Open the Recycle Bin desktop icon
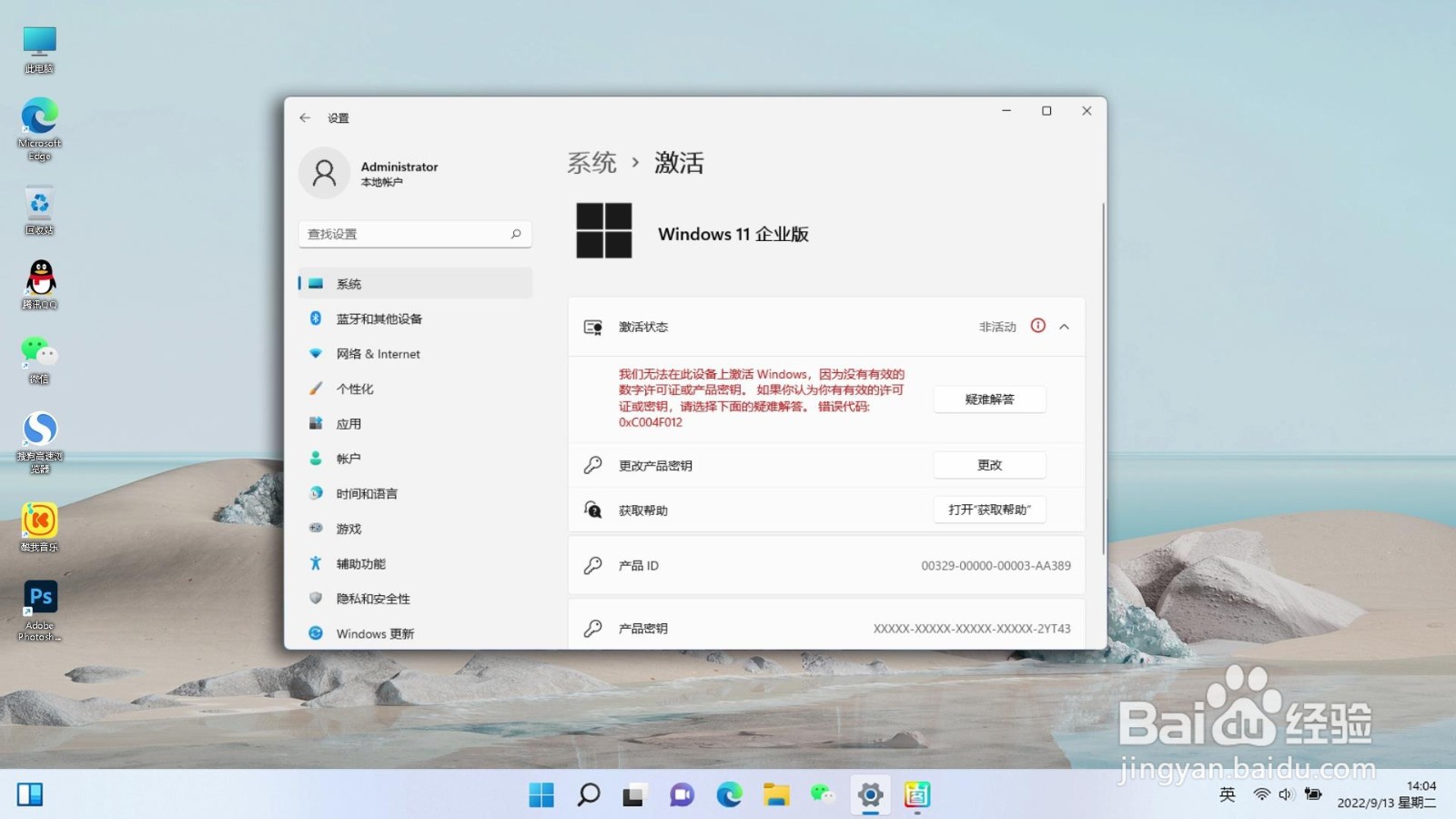1456x819 pixels. click(x=39, y=210)
